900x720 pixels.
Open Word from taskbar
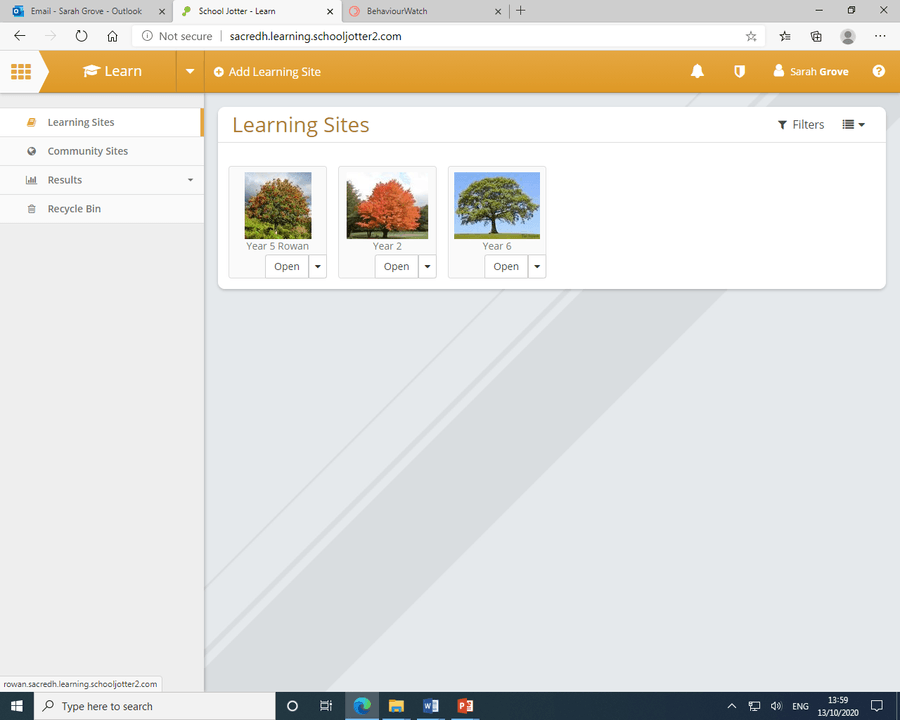pos(430,706)
